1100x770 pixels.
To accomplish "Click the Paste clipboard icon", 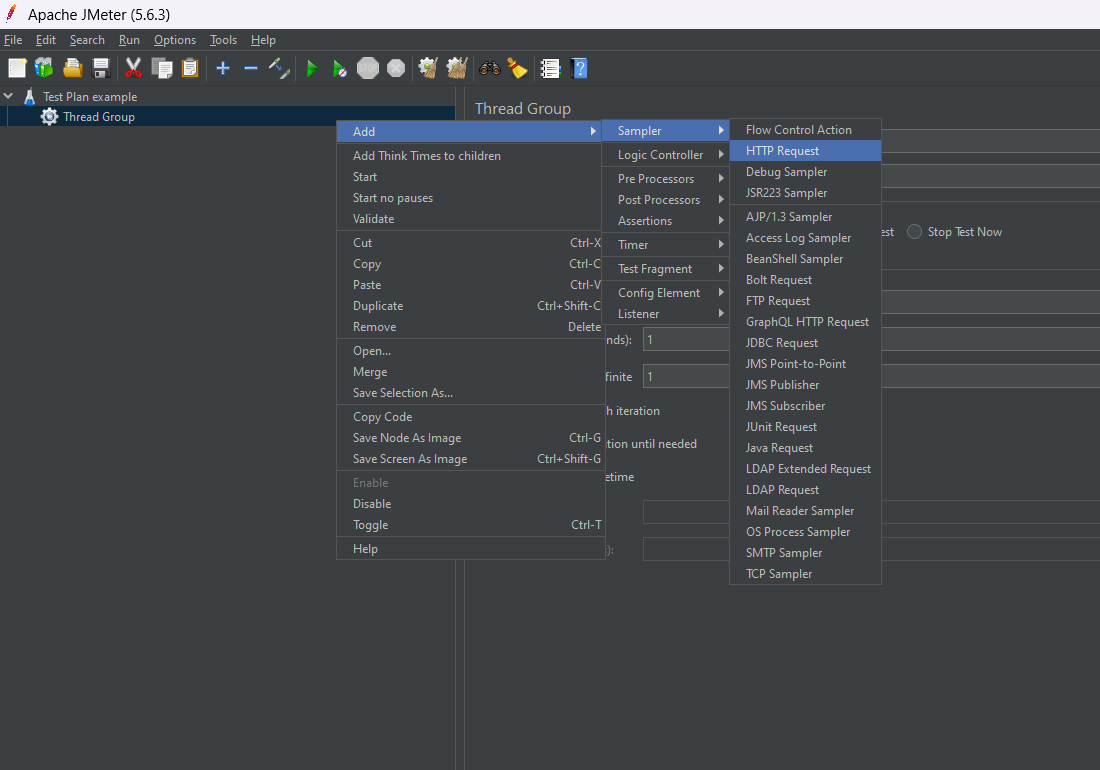I will (190, 68).
